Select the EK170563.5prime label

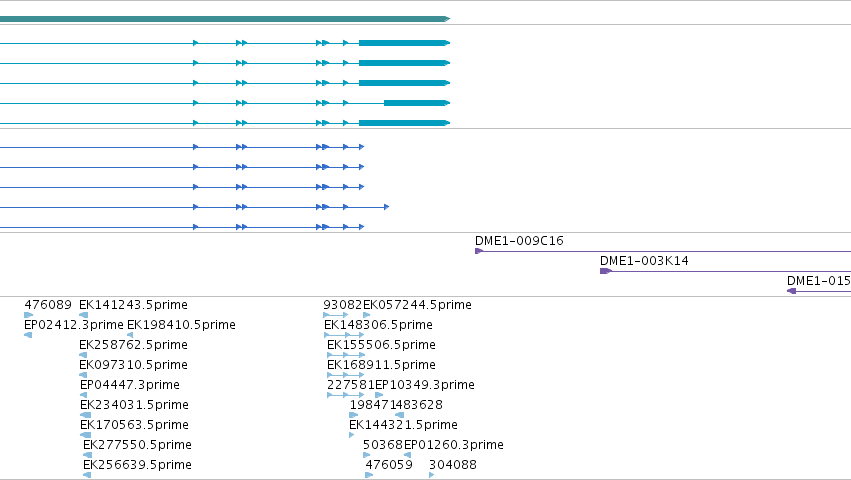[x=133, y=425]
